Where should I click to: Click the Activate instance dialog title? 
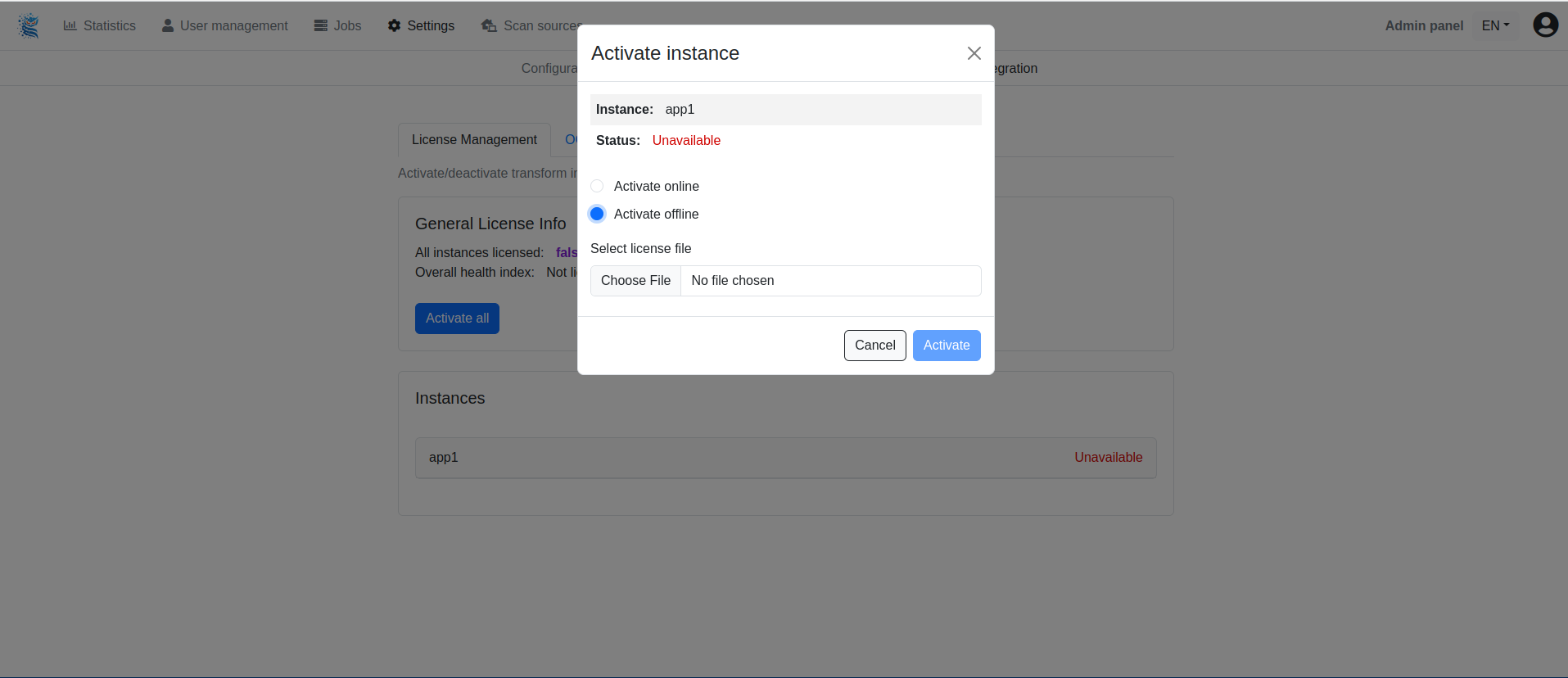tap(665, 53)
